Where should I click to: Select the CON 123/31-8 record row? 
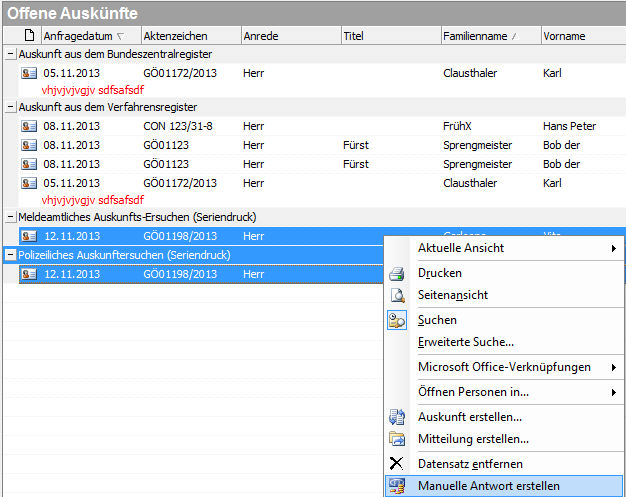coord(190,126)
